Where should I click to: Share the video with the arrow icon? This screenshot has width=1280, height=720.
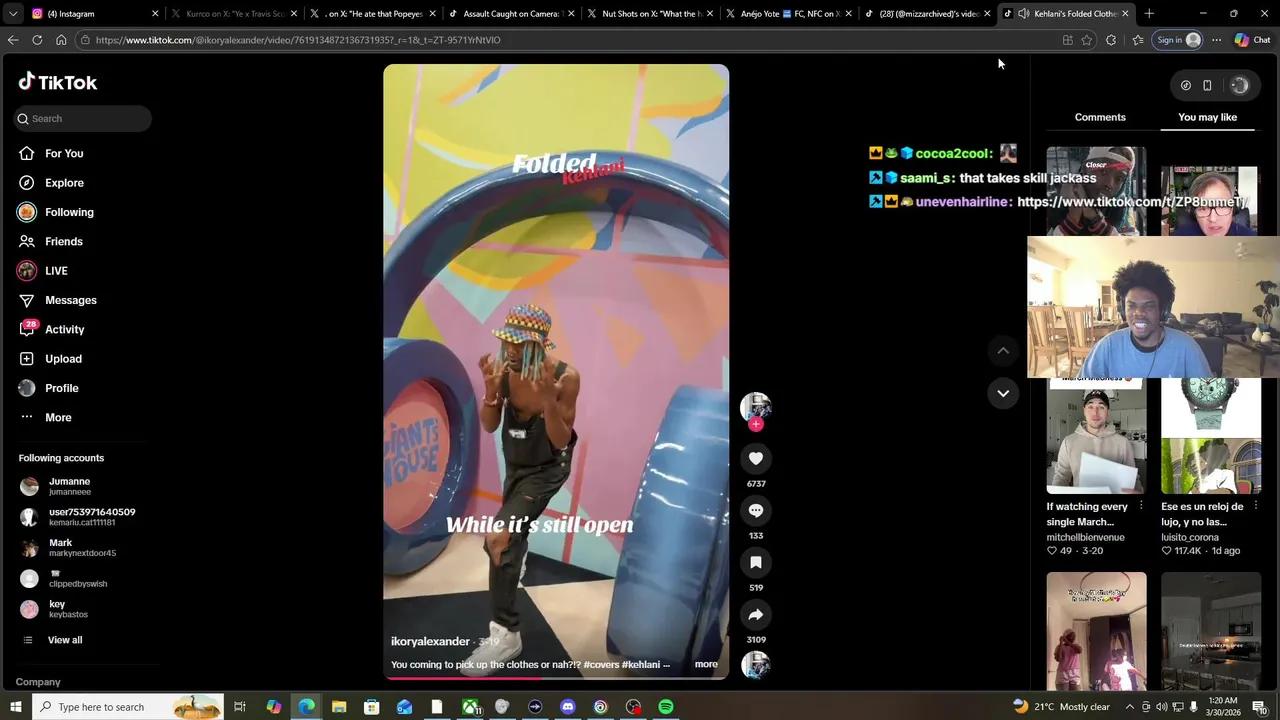coord(756,614)
